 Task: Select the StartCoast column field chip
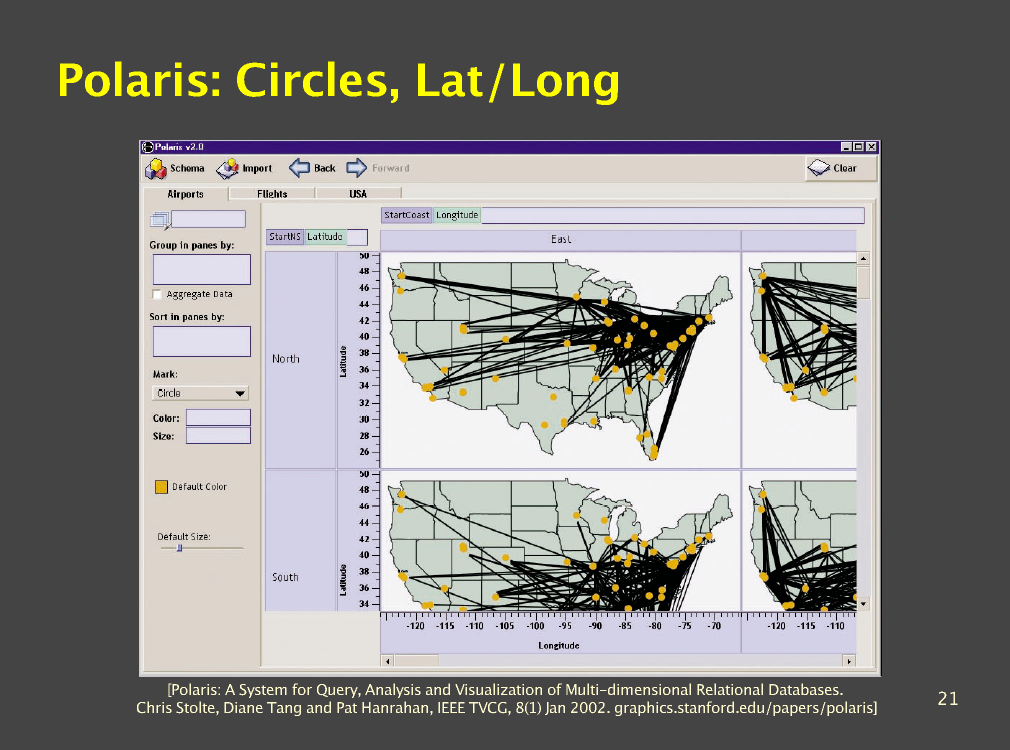[406, 215]
